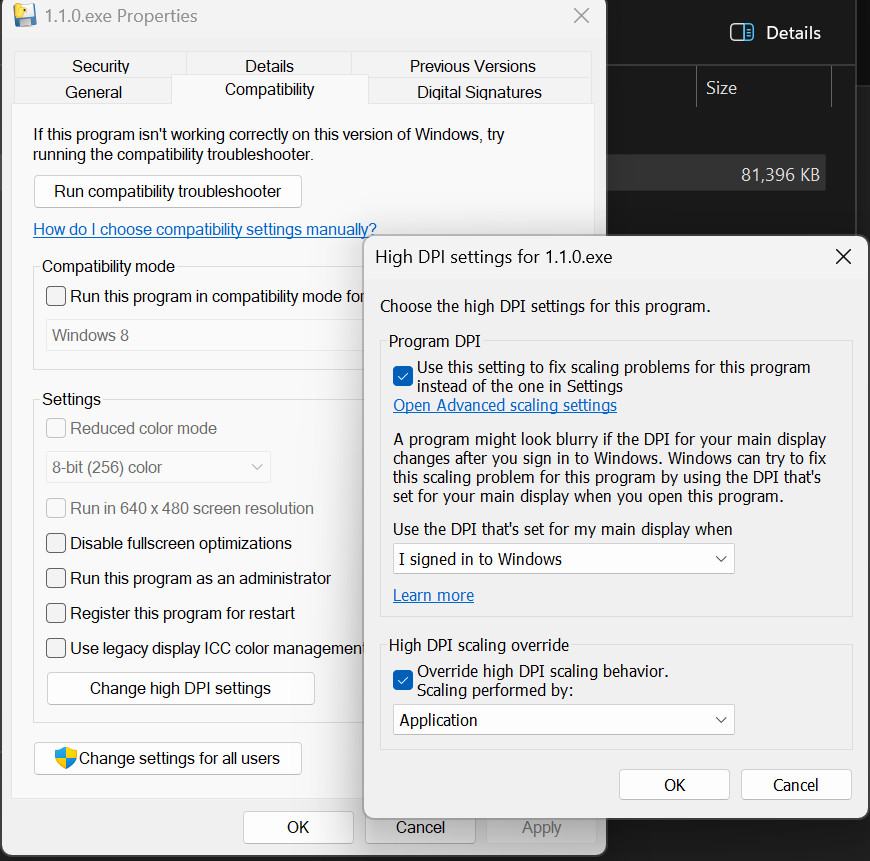Open 'Open Advanced scaling settings' link

[x=505, y=406]
